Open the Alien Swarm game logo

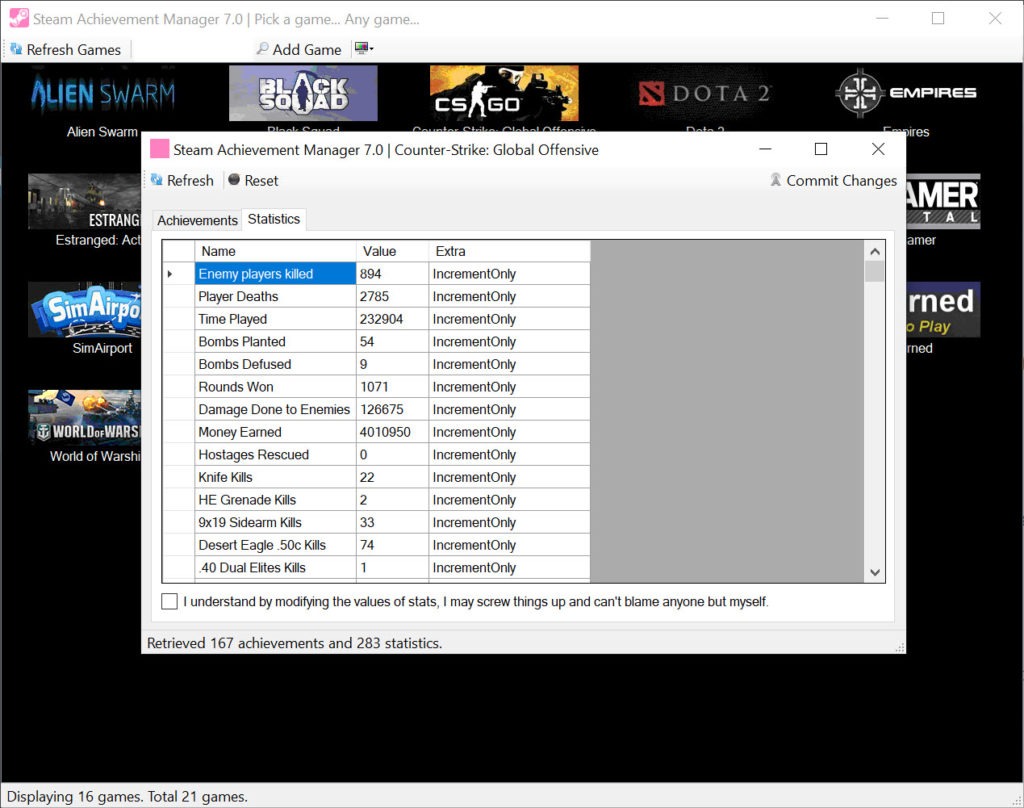pos(103,93)
